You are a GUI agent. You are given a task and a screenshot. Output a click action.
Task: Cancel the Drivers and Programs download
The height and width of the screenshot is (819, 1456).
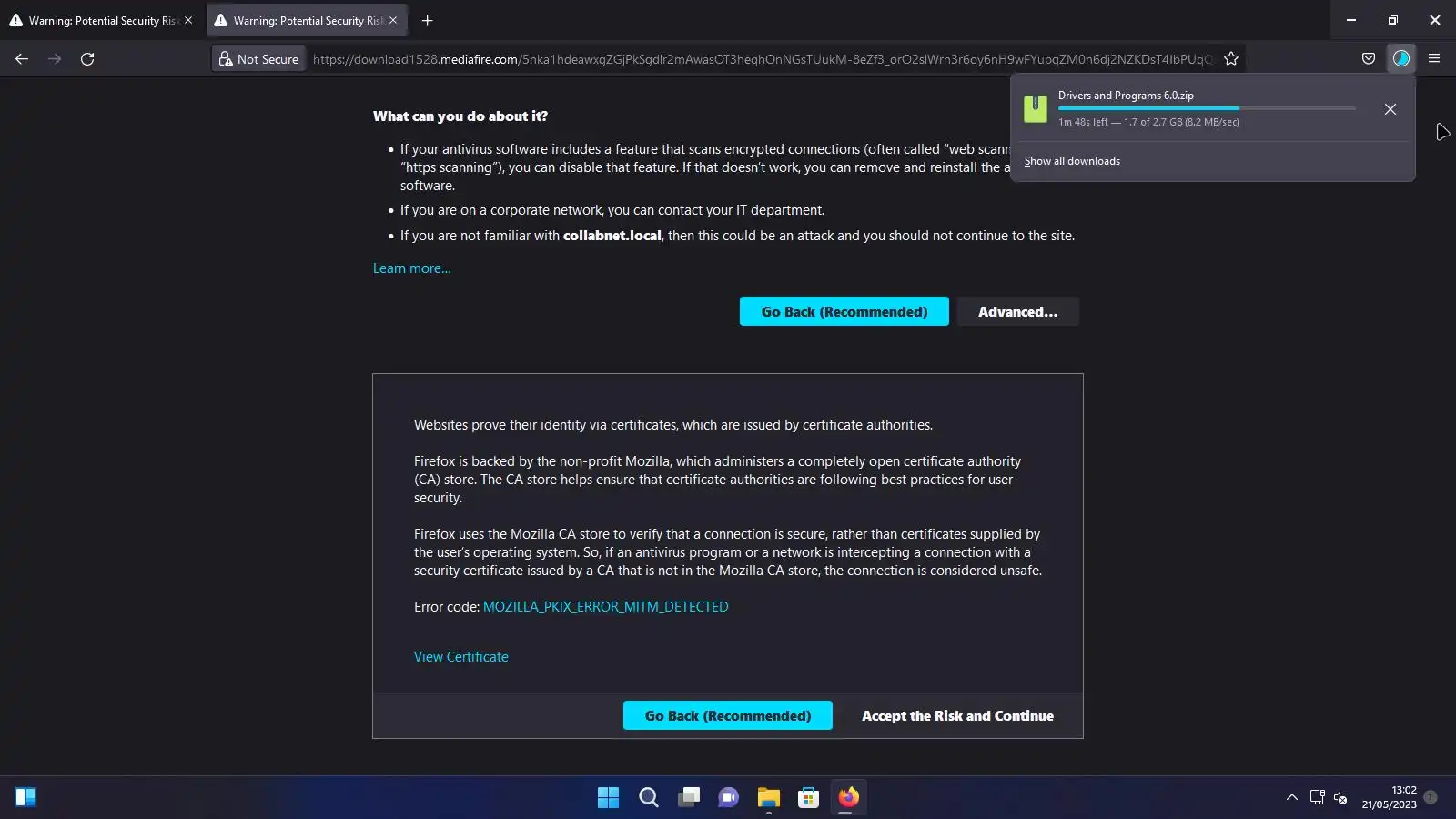coord(1390,109)
